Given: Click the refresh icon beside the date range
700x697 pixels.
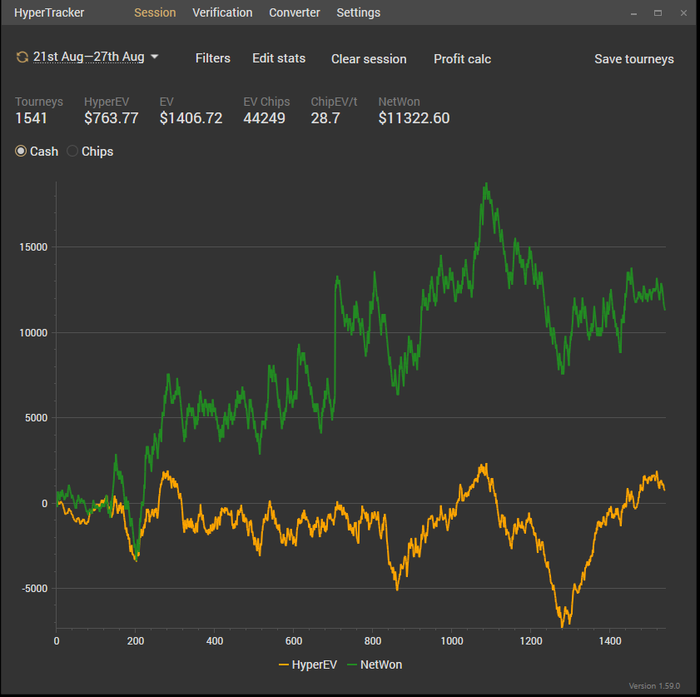Looking at the screenshot, I should (22, 57).
